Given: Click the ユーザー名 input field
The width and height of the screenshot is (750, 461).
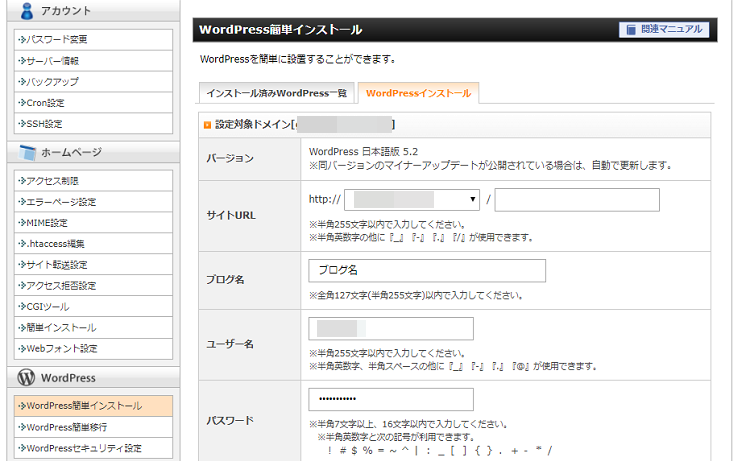Looking at the screenshot, I should point(391,329).
